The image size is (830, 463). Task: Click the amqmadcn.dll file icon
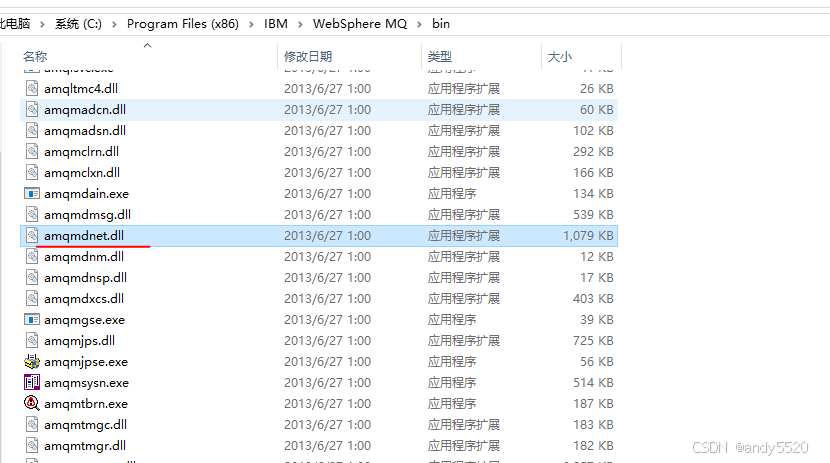[32, 110]
